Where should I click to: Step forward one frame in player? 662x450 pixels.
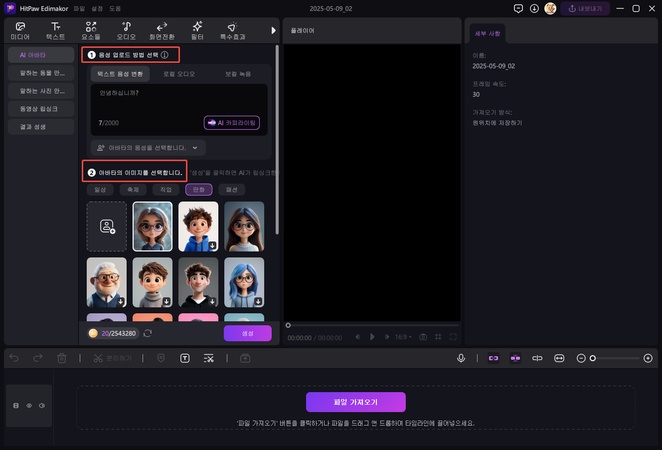coord(386,337)
